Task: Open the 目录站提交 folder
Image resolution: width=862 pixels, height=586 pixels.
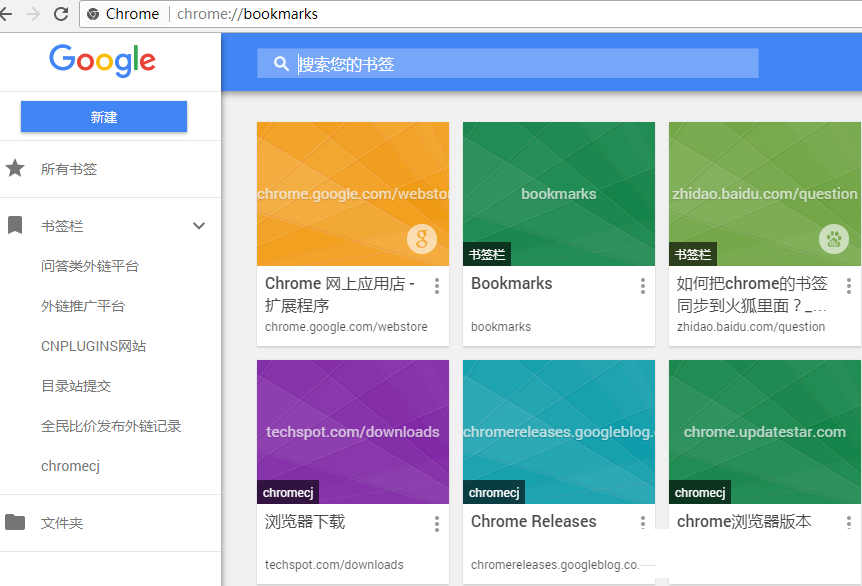Action: coord(76,386)
